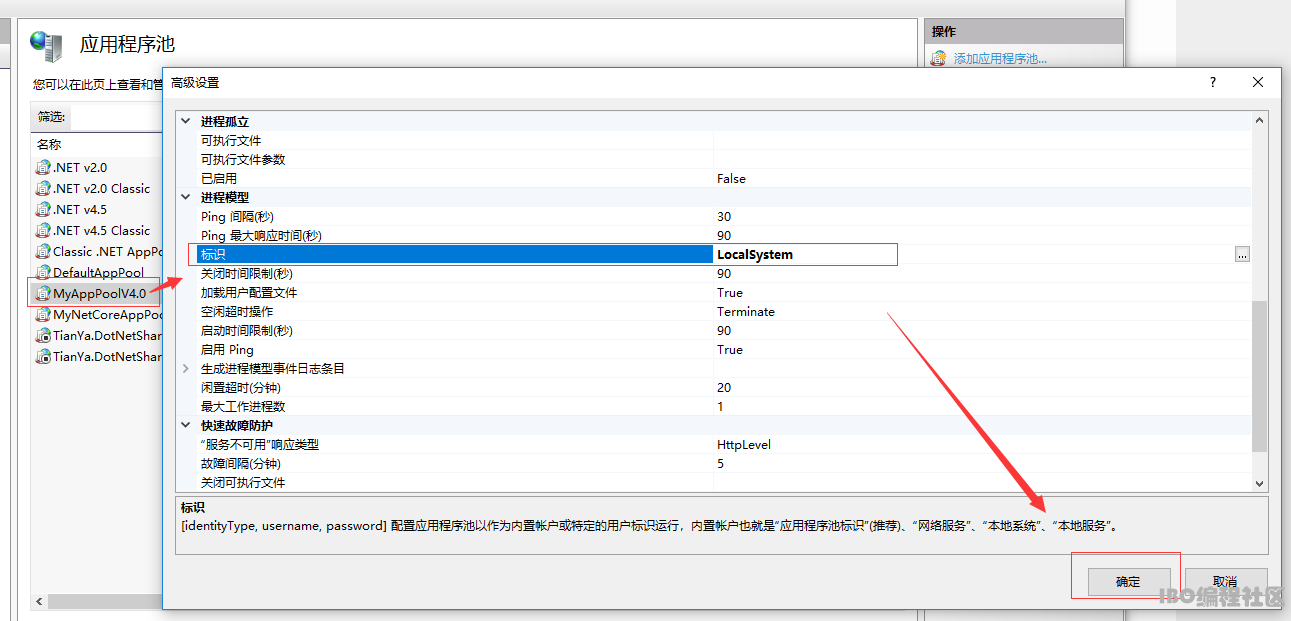
Task: Open the 添加应用程序池 link
Action: pos(999,59)
